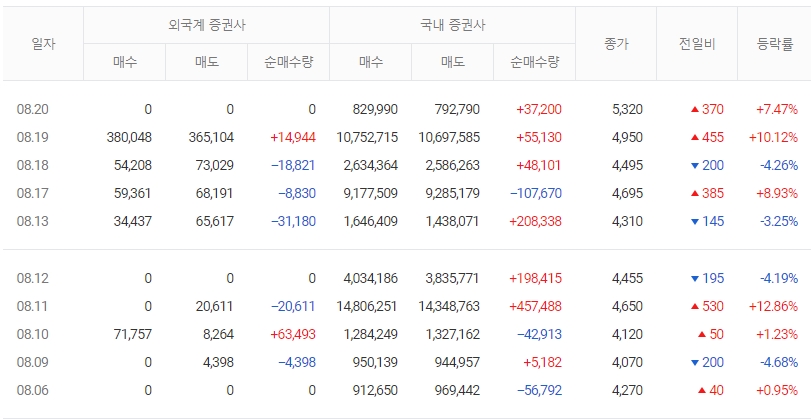The height and width of the screenshot is (419, 811).
Task: Click the 외국계 증권사 group header
Action: 206,25
